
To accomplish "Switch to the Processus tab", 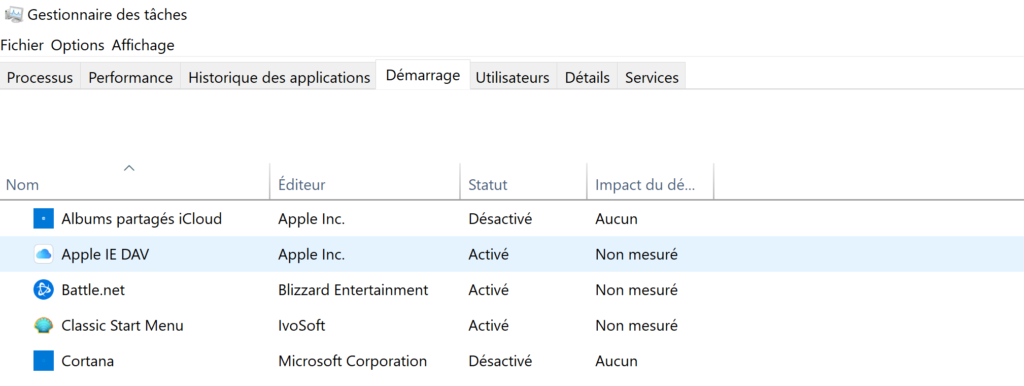I will click(x=40, y=77).
